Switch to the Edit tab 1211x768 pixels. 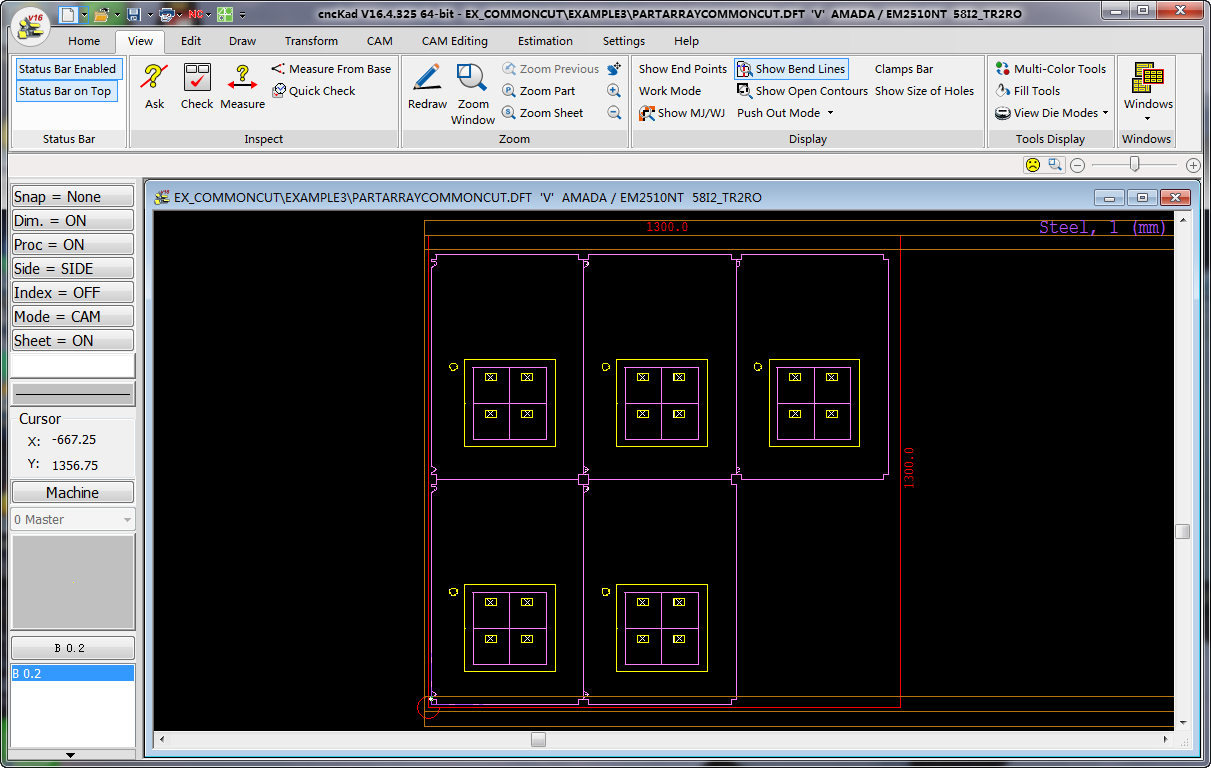coord(191,41)
